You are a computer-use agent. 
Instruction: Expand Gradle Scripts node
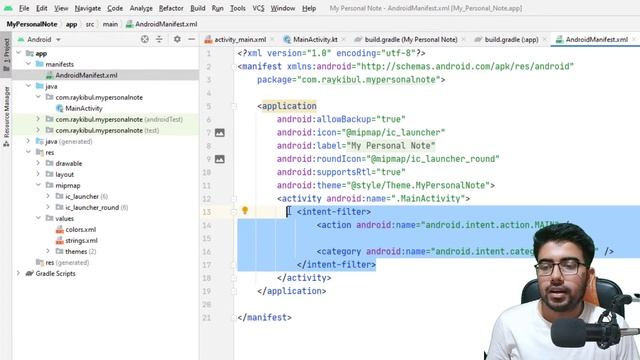point(18,273)
